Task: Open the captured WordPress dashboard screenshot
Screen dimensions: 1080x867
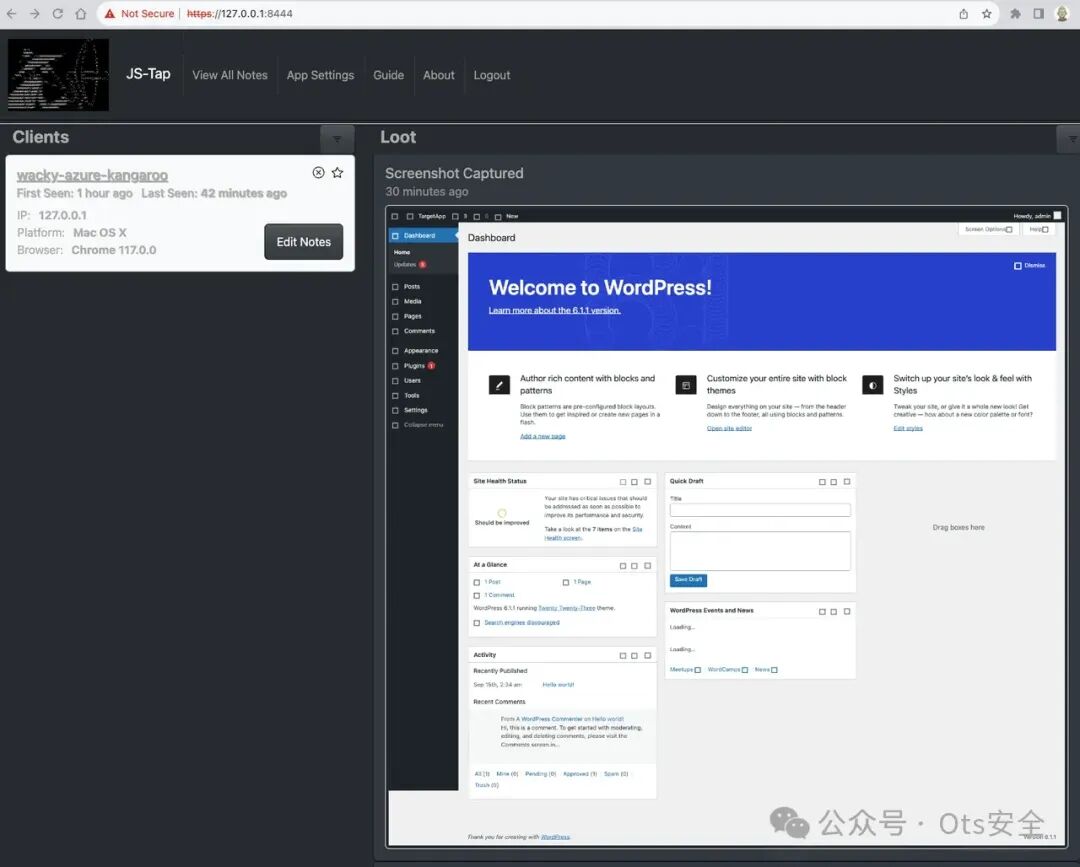Action: click(x=727, y=527)
